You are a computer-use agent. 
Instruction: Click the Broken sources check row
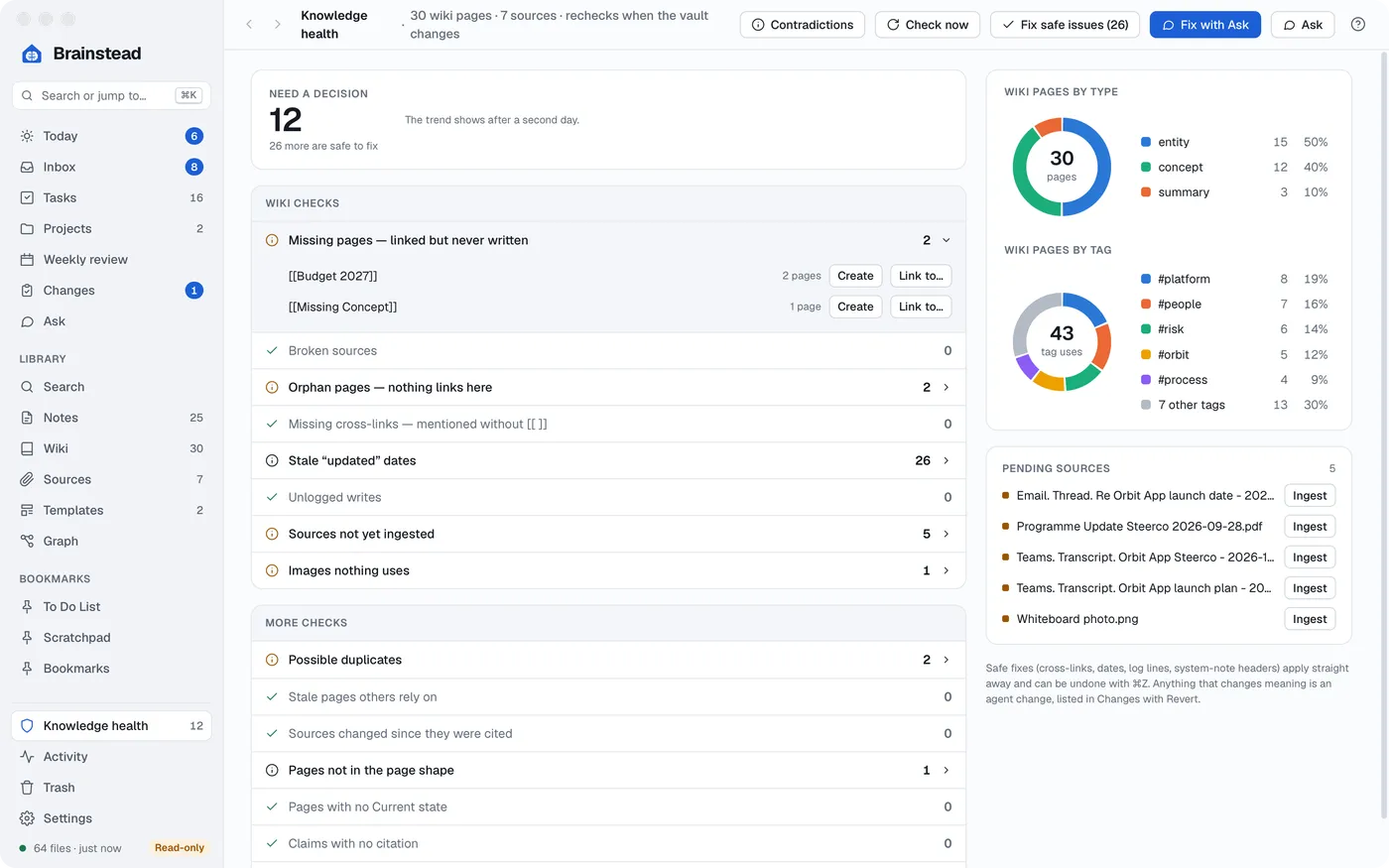tap(608, 350)
